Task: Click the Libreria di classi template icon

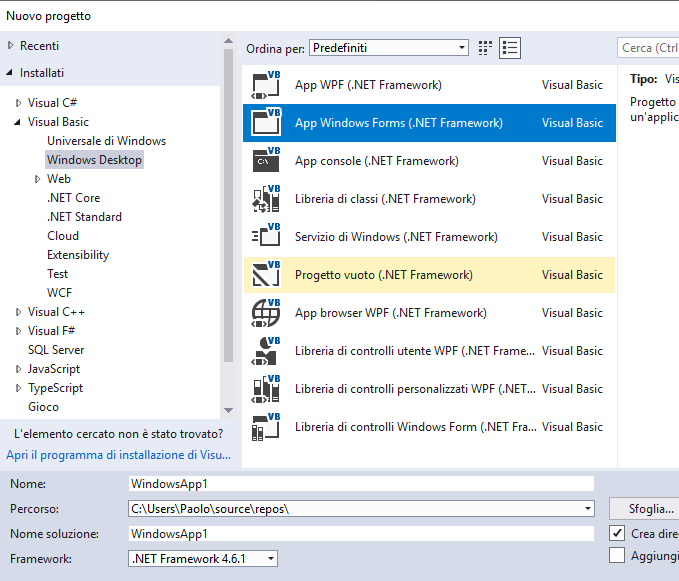Action: (x=266, y=199)
